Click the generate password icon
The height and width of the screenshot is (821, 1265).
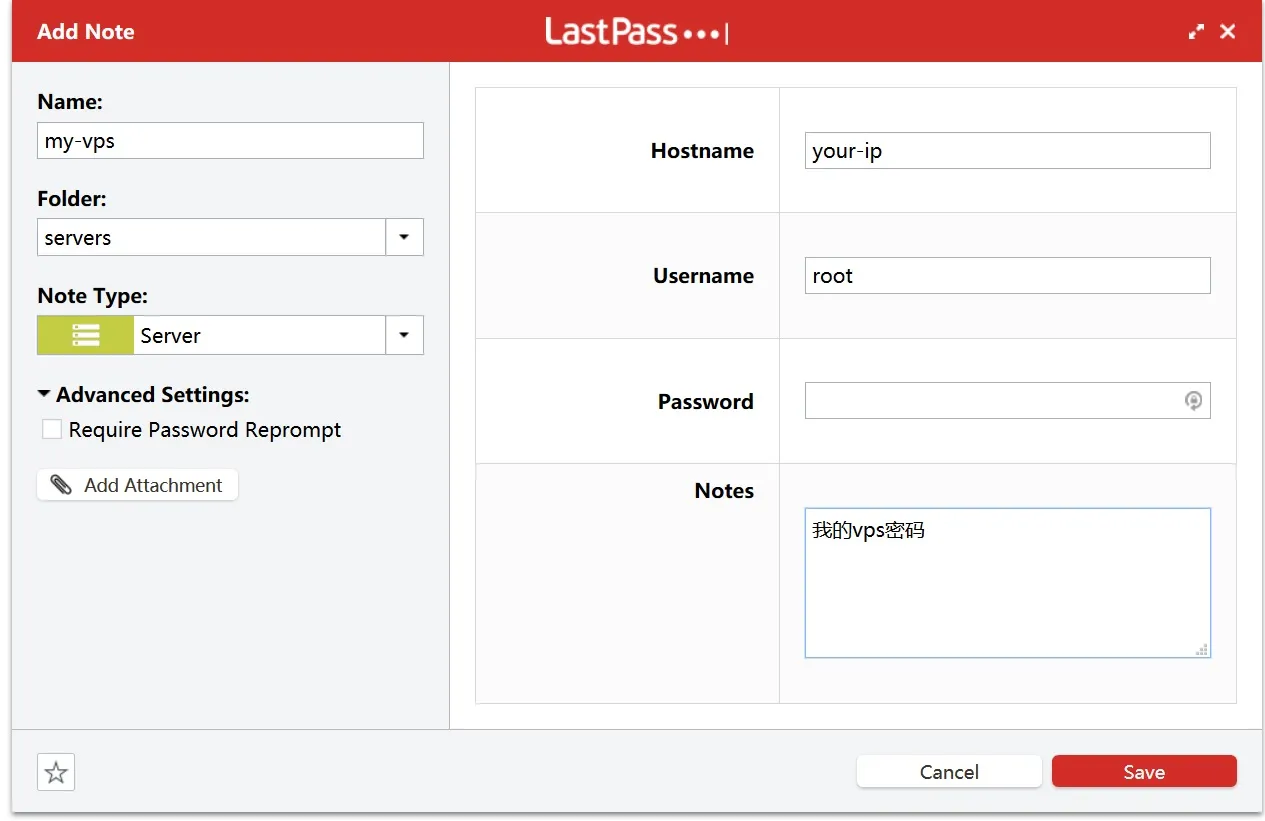point(1193,401)
